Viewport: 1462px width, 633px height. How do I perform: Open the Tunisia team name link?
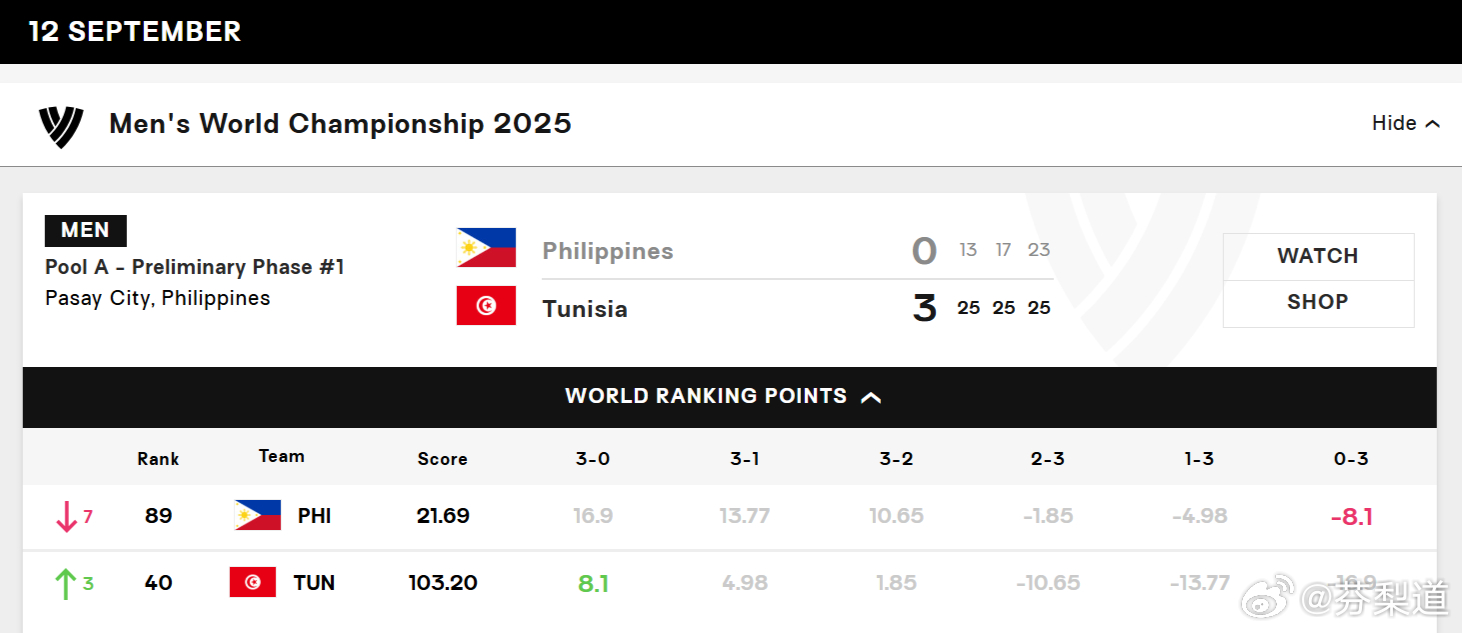[x=585, y=309]
